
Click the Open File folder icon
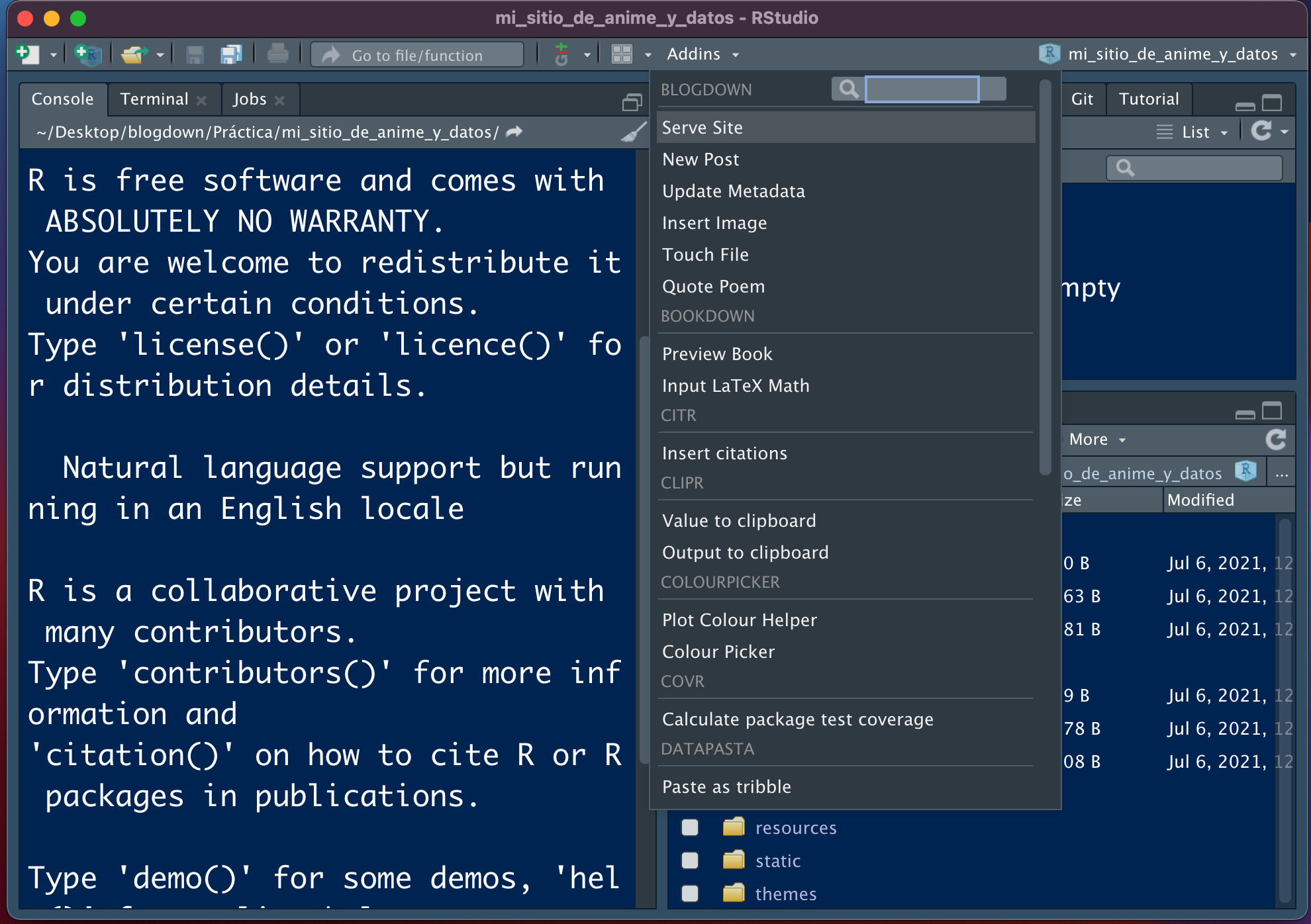tap(133, 54)
